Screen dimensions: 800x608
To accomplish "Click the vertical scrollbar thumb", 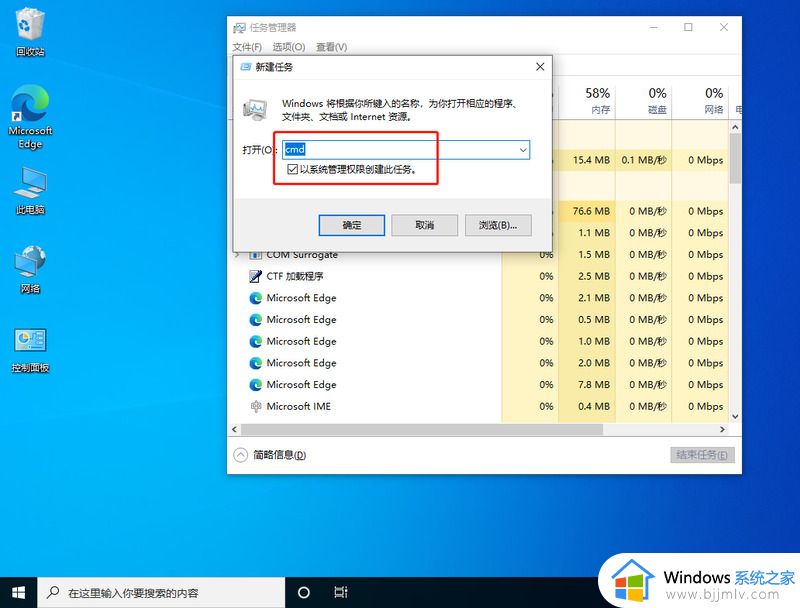I will tap(735, 158).
